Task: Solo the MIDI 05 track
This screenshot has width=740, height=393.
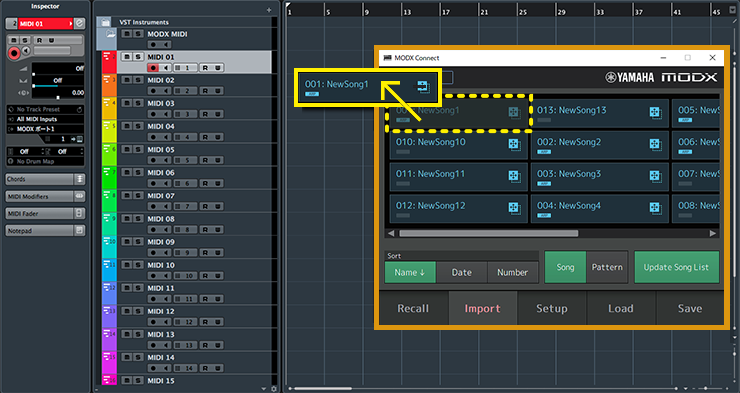Action: 138,150
